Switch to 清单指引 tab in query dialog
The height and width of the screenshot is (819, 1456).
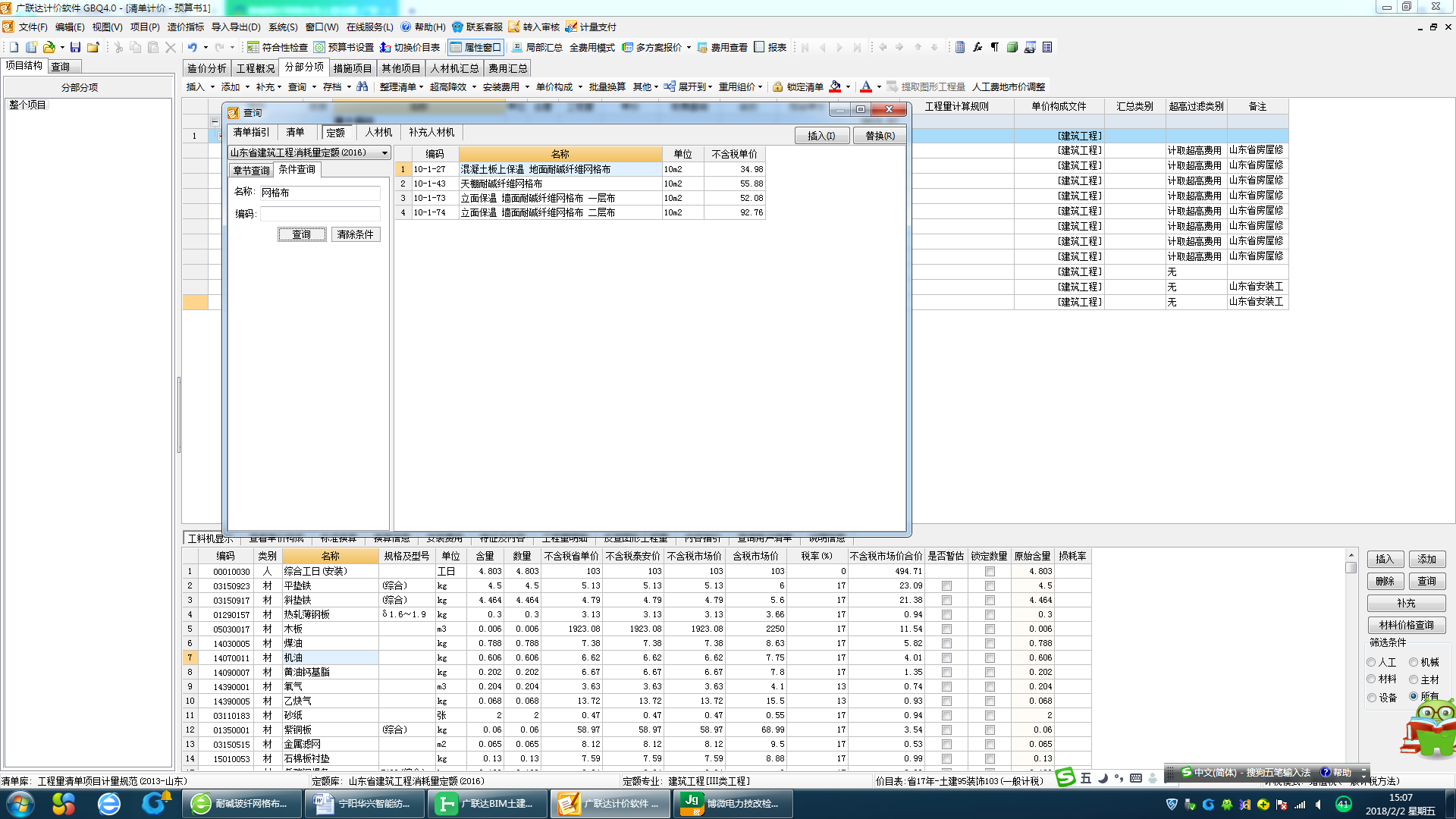[x=251, y=132]
